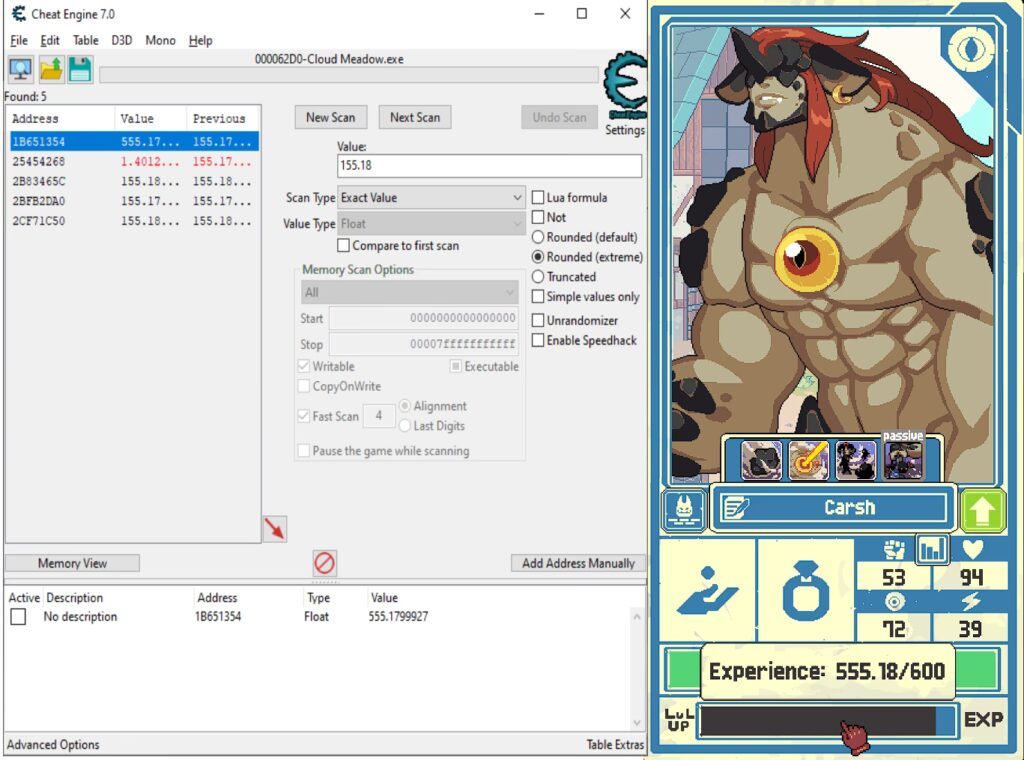Open the process selector computer icon

(x=20, y=70)
